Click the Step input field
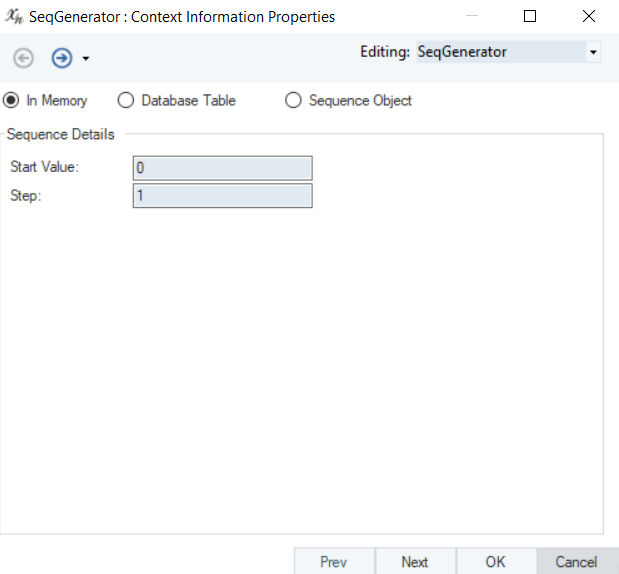This screenshot has width=619, height=574. [223, 195]
